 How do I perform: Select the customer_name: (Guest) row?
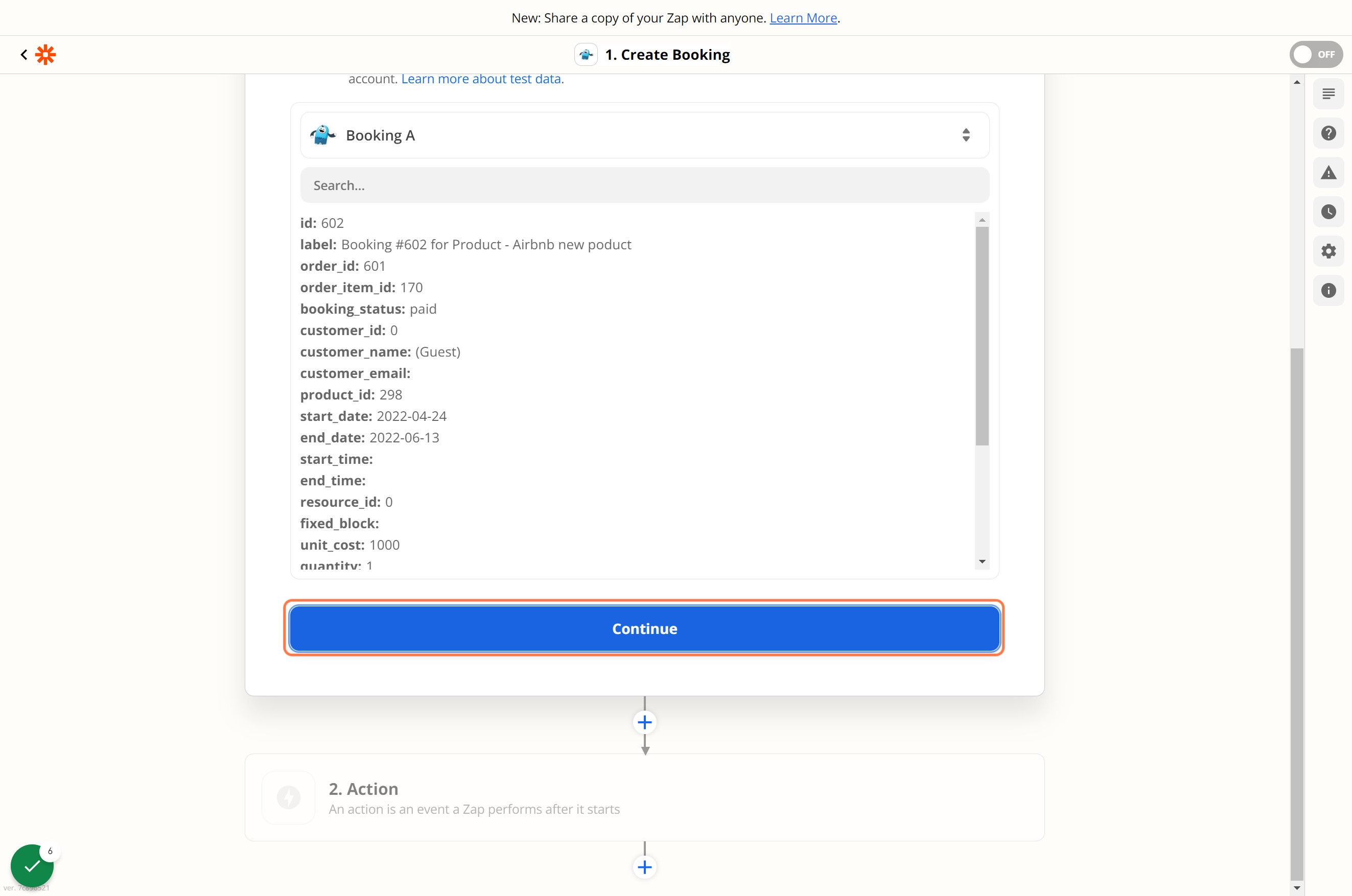pyautogui.click(x=381, y=352)
